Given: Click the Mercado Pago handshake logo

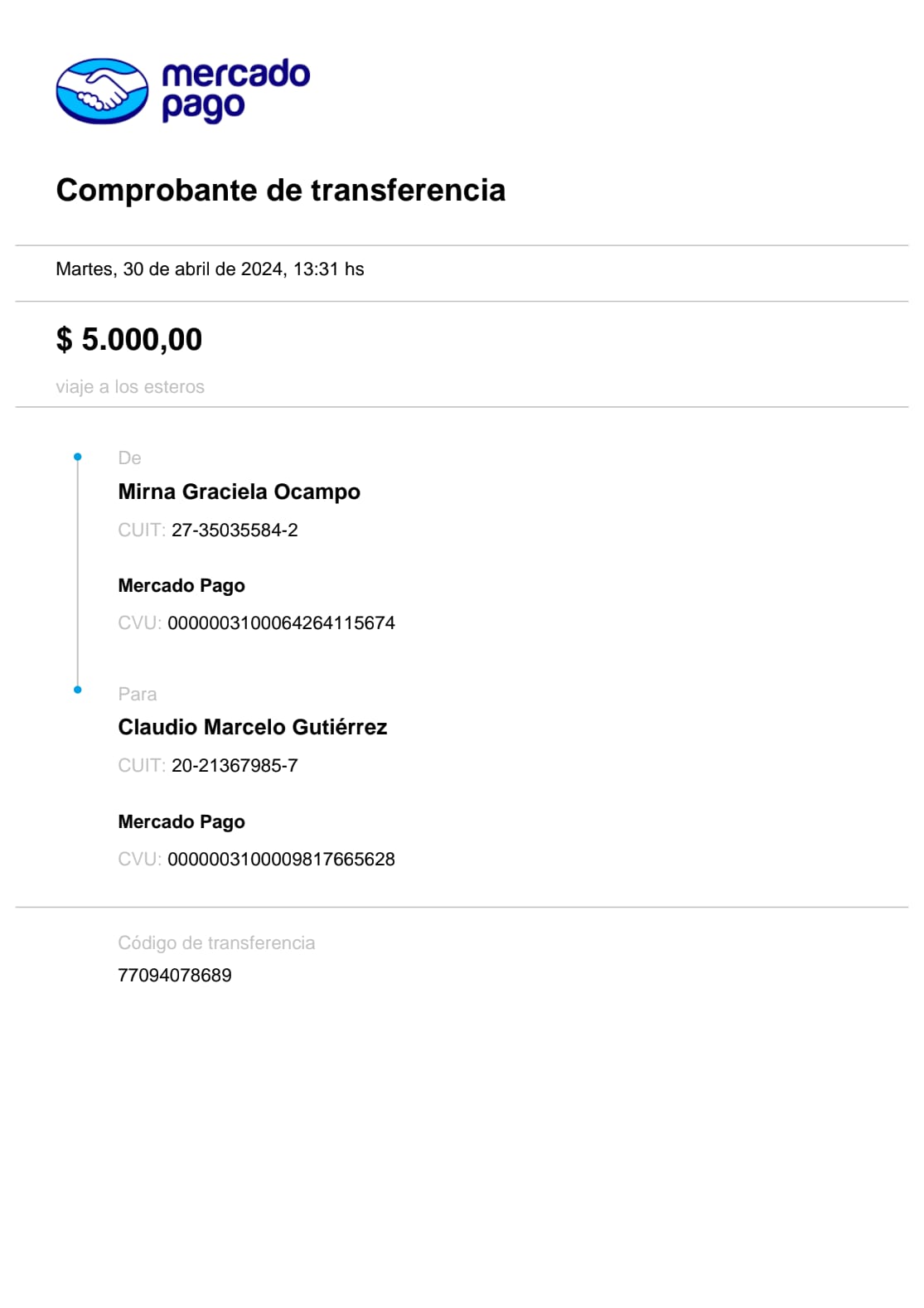Looking at the screenshot, I should (102, 91).
